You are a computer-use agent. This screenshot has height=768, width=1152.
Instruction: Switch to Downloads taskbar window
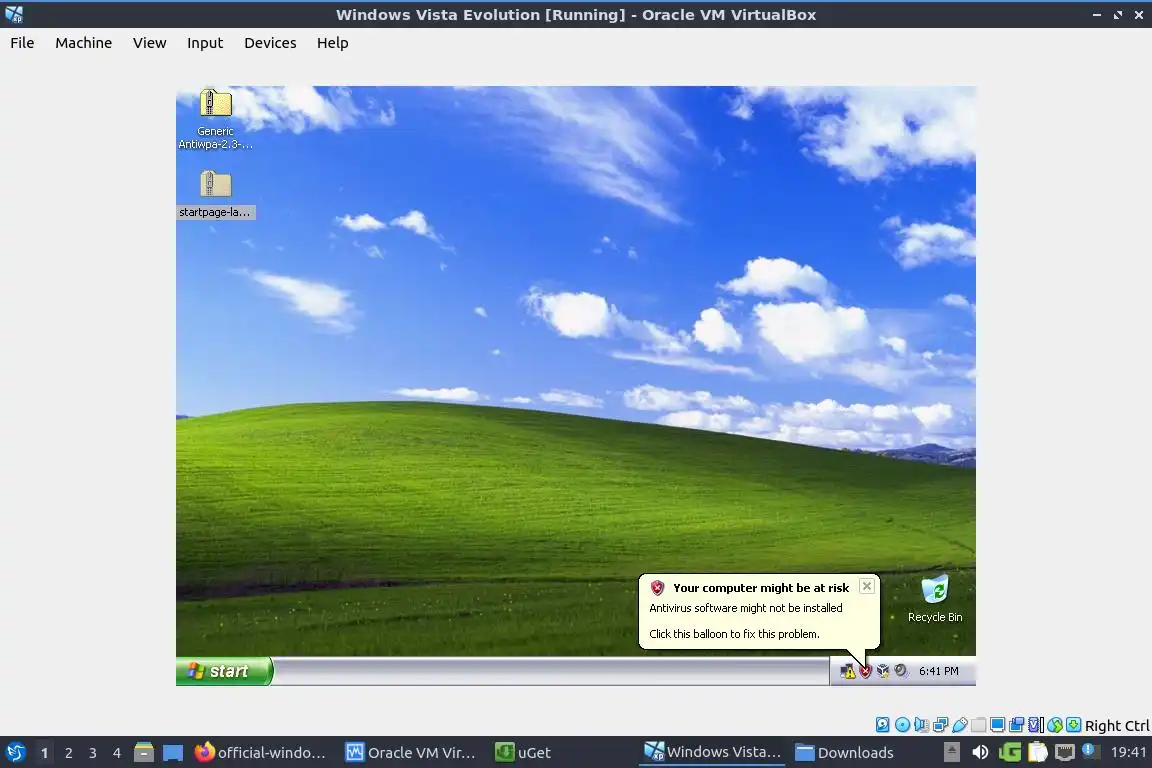pos(845,752)
